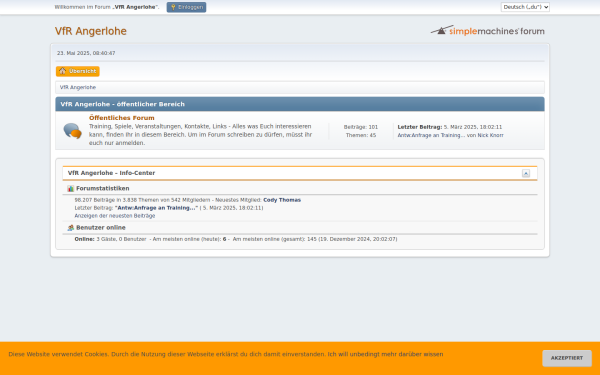
Task: Click Forumstatistiken heading link
Action: point(103,188)
